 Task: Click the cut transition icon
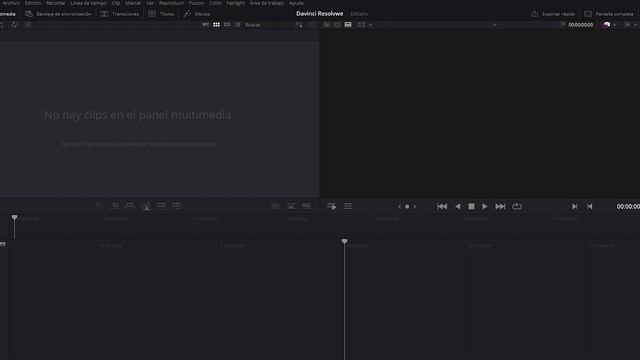tap(276, 206)
